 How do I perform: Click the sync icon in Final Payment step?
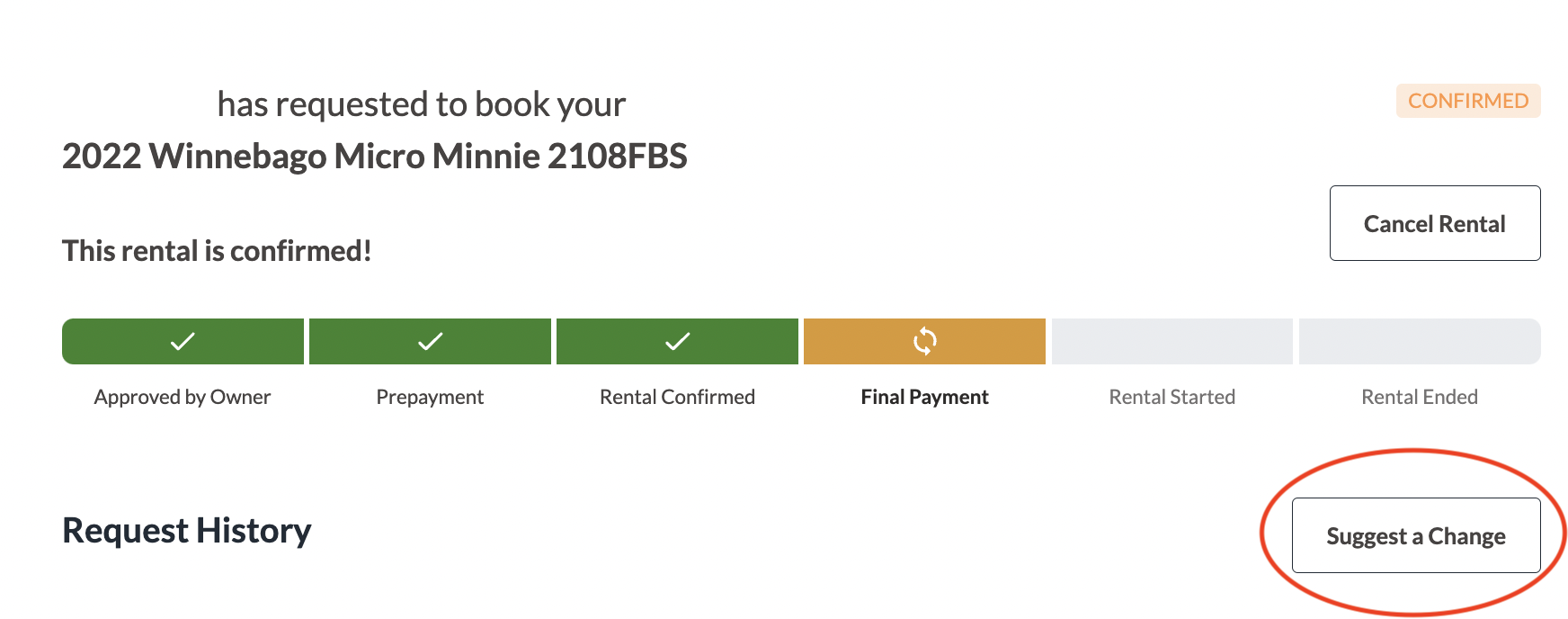pos(924,341)
